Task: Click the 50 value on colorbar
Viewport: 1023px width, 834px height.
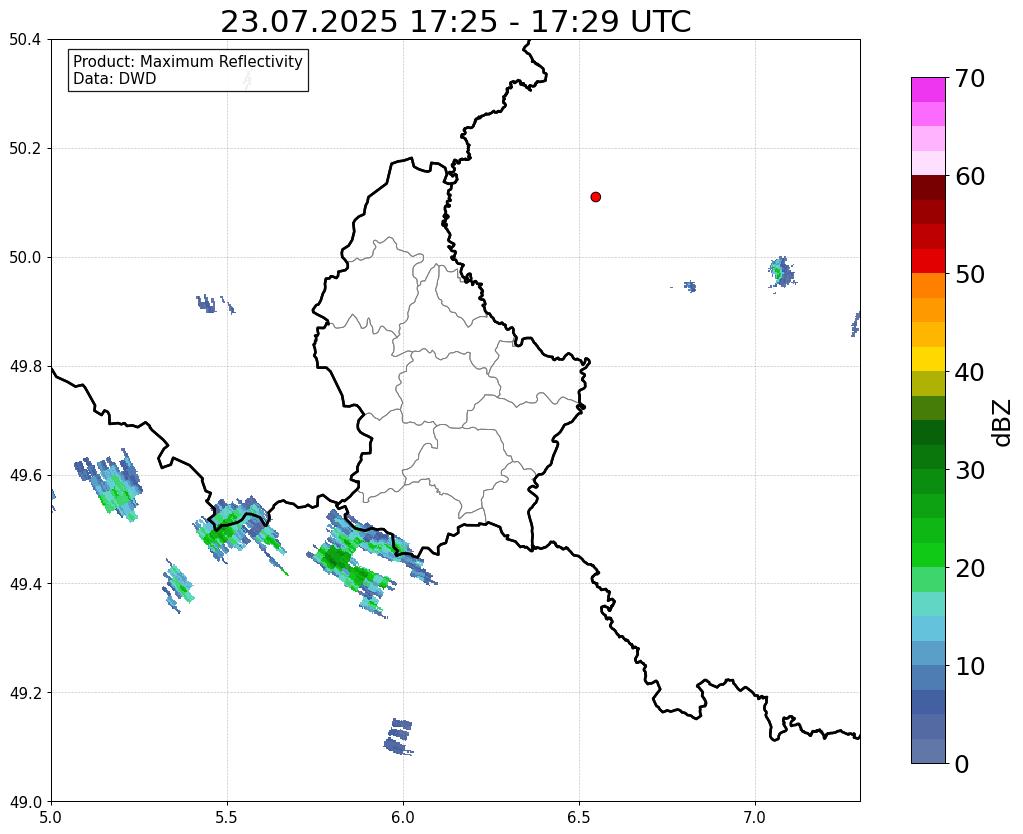Action: pyautogui.click(x=969, y=274)
